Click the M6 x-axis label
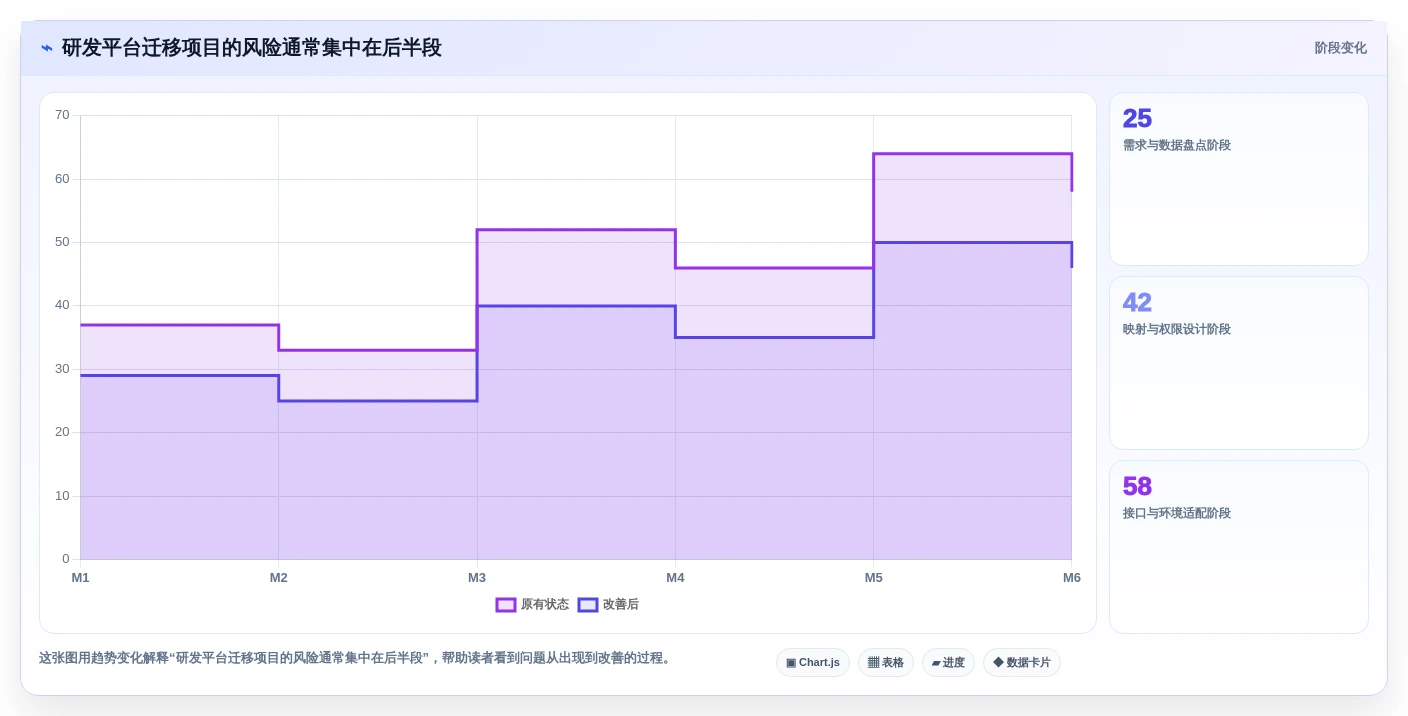 tap(1072, 578)
